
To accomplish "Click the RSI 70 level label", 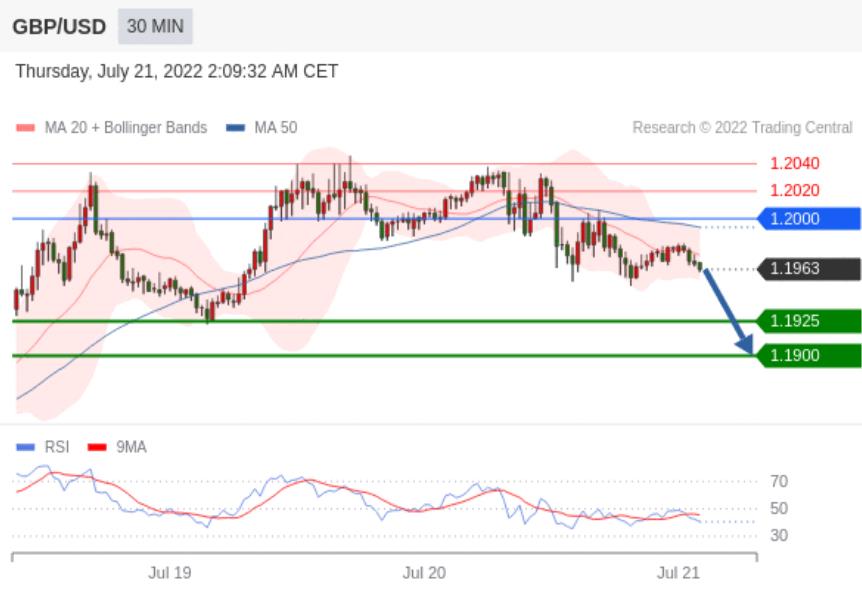I will coord(779,482).
